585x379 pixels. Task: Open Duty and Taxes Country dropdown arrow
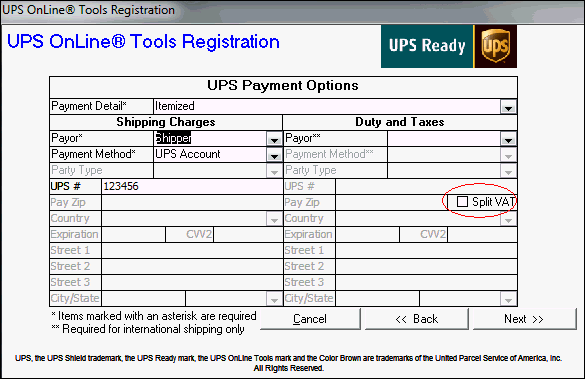point(508,219)
